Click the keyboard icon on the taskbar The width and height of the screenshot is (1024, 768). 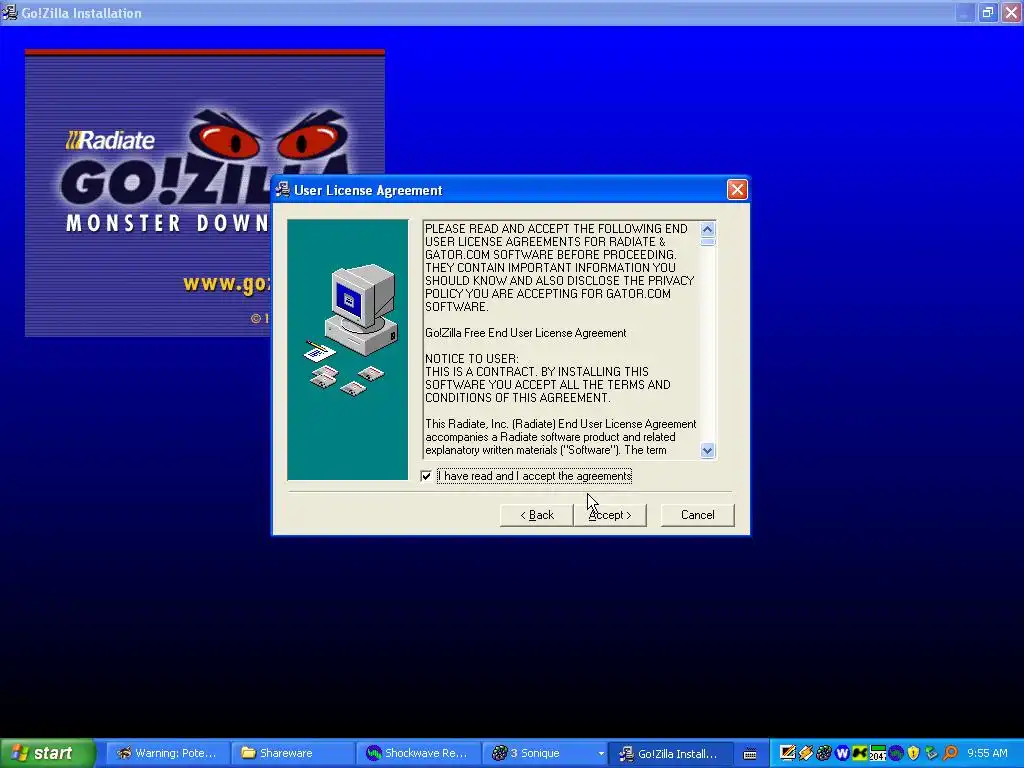coord(750,754)
